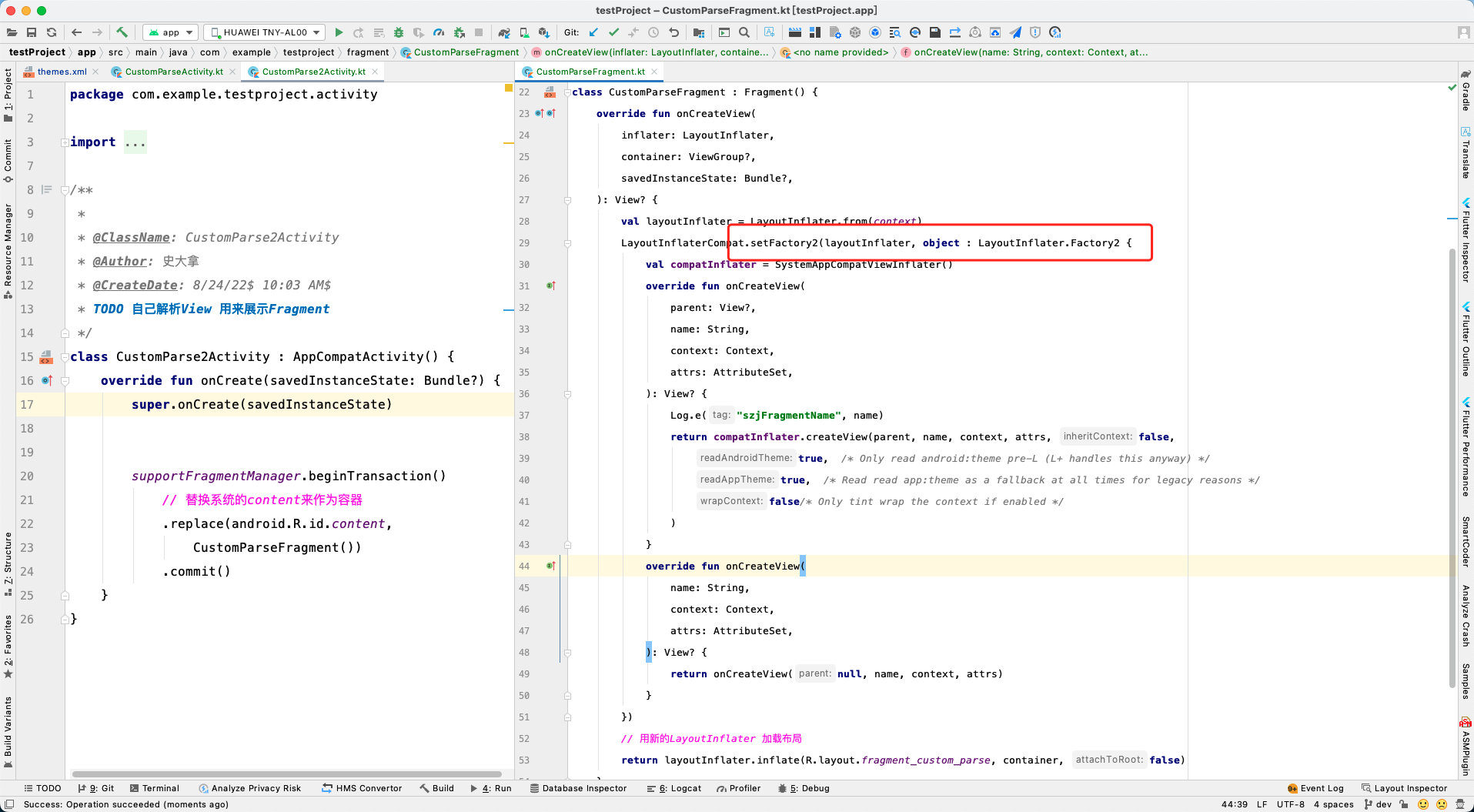Close the CustomParseFragment.kt tab
1474x812 pixels.
click(654, 72)
